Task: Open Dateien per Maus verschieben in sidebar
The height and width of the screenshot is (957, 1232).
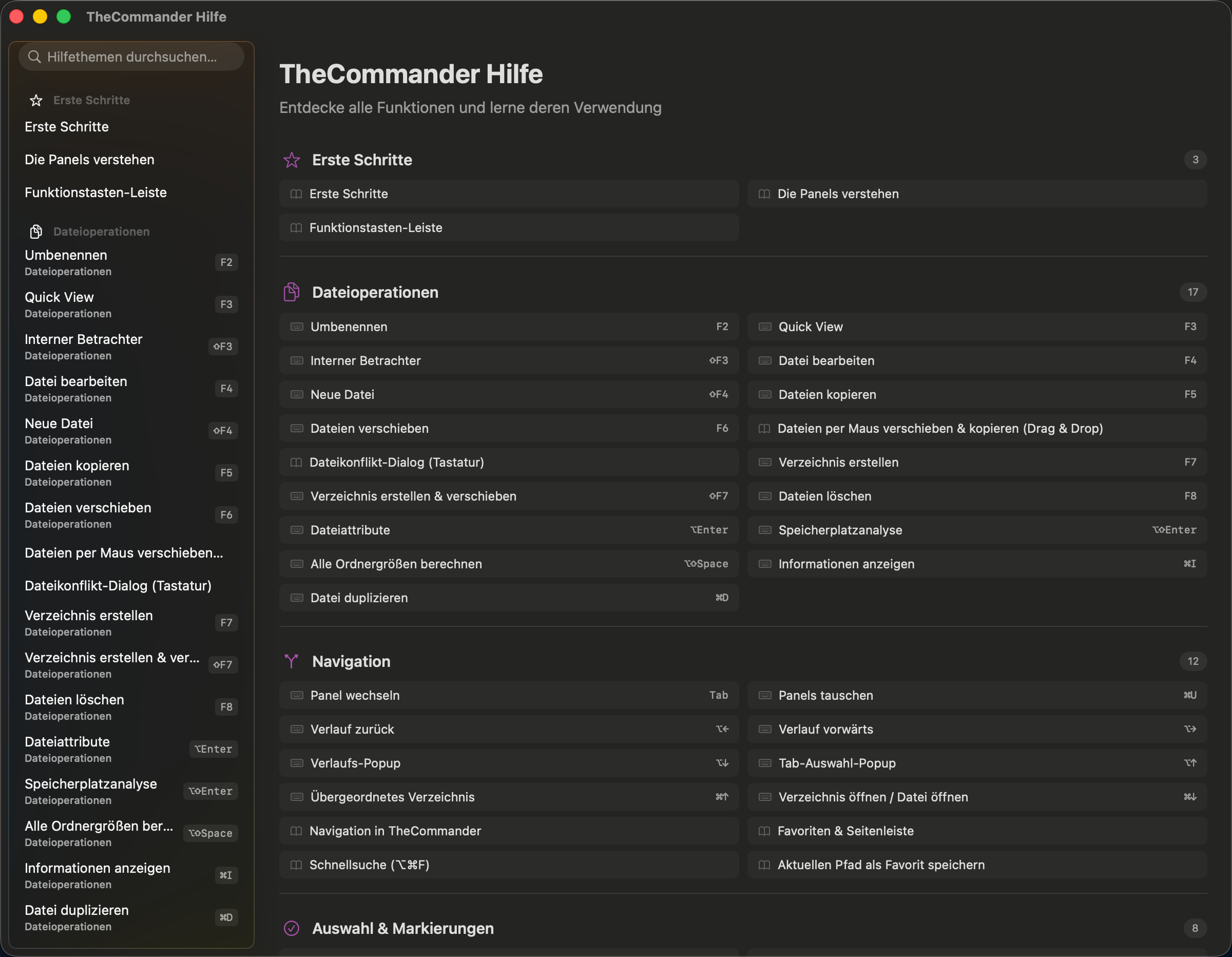Action: (131, 553)
